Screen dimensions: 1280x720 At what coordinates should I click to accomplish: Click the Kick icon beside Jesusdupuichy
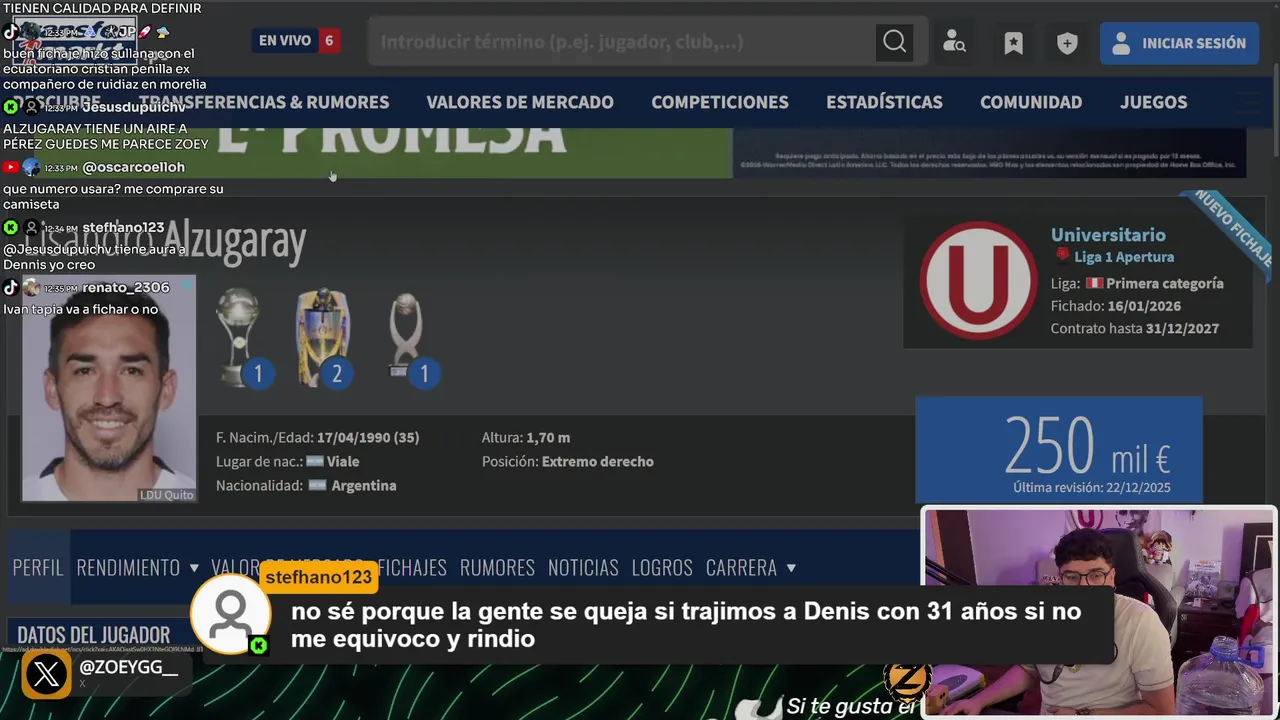(x=11, y=107)
